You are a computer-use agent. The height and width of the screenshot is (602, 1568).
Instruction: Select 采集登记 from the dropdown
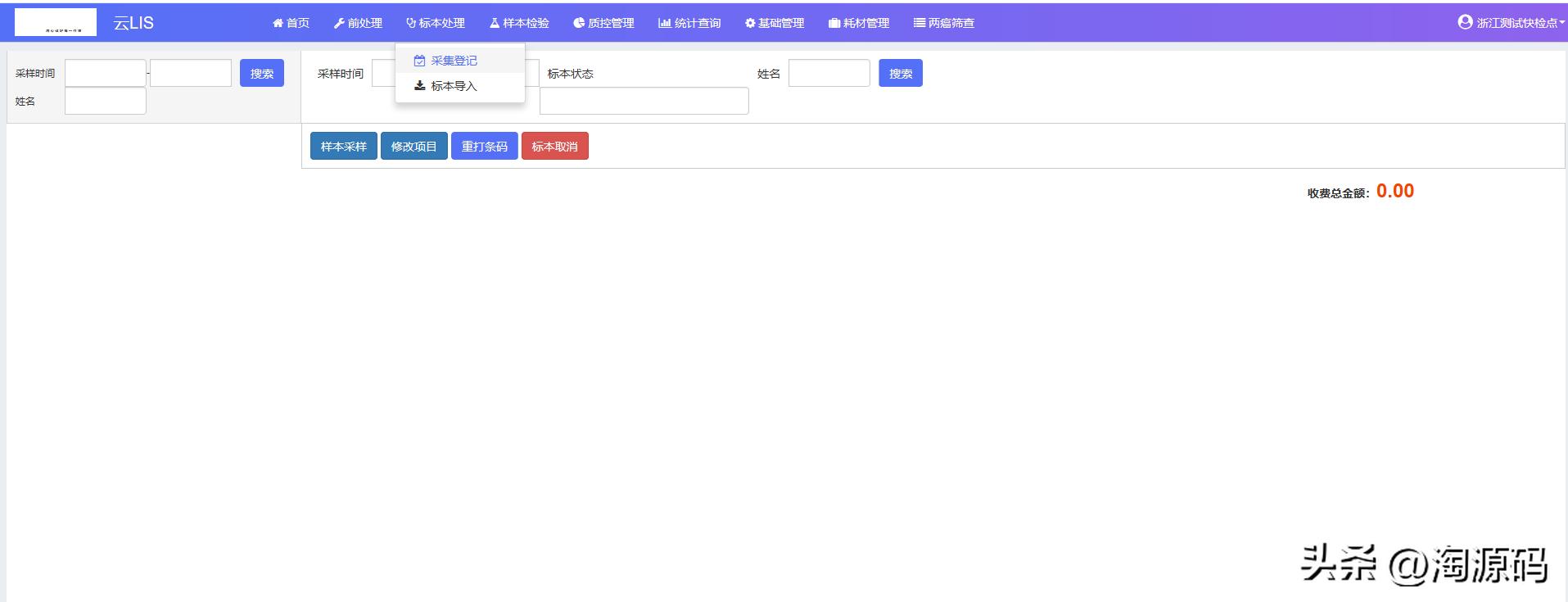[460, 61]
